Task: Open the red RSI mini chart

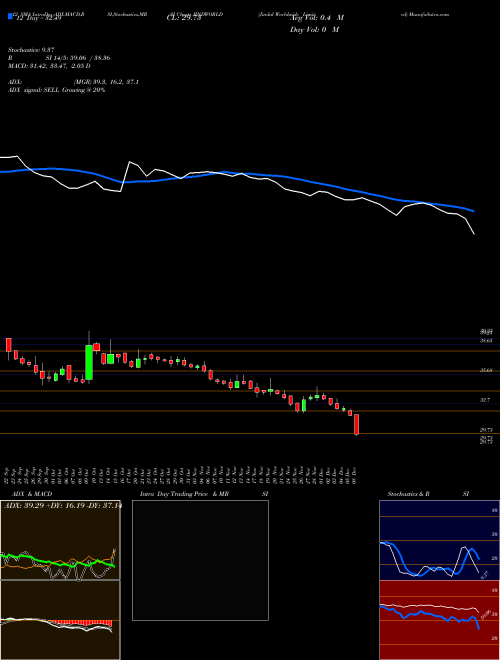Action: pos(439,620)
